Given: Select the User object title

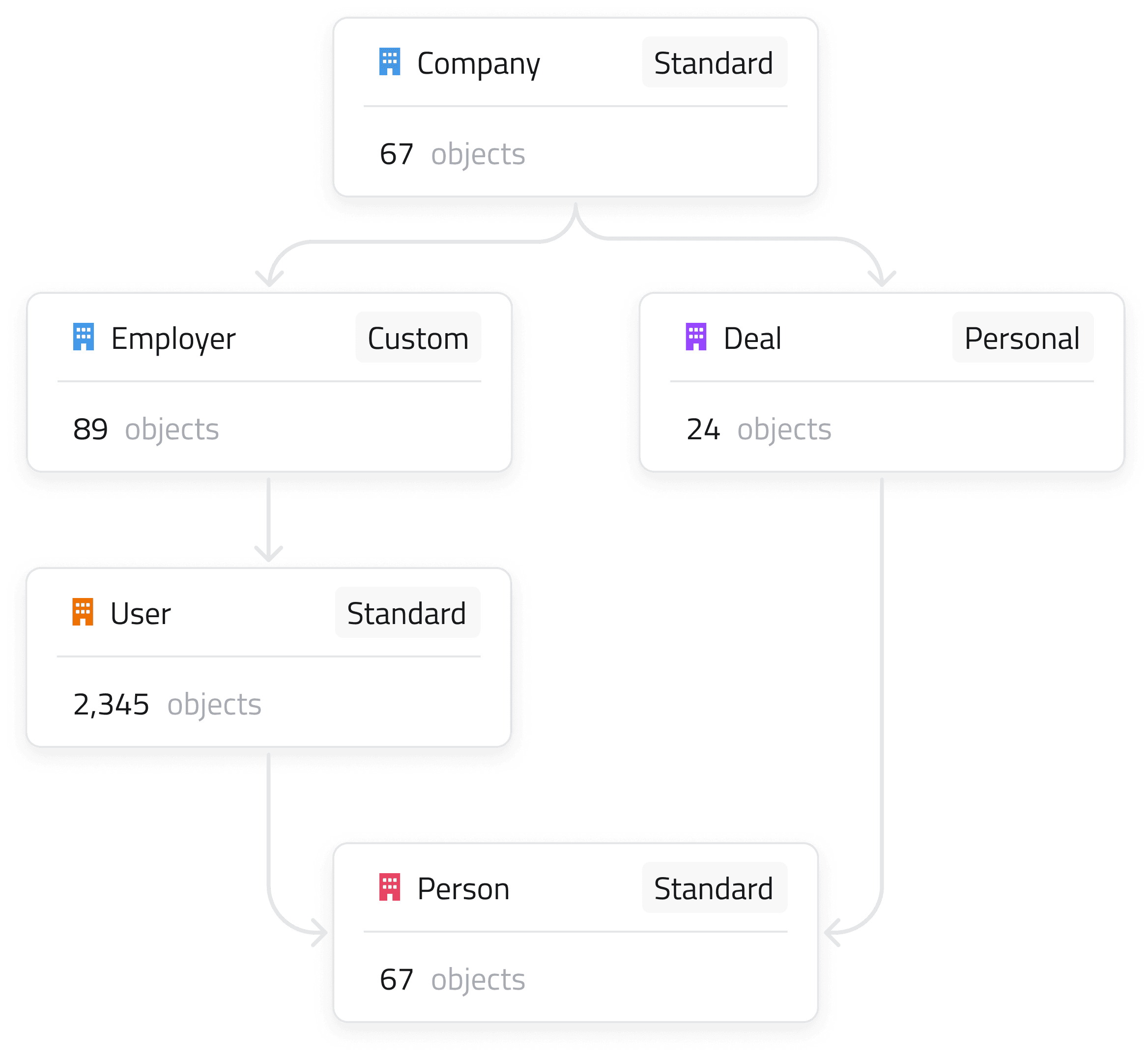Looking at the screenshot, I should click(140, 614).
